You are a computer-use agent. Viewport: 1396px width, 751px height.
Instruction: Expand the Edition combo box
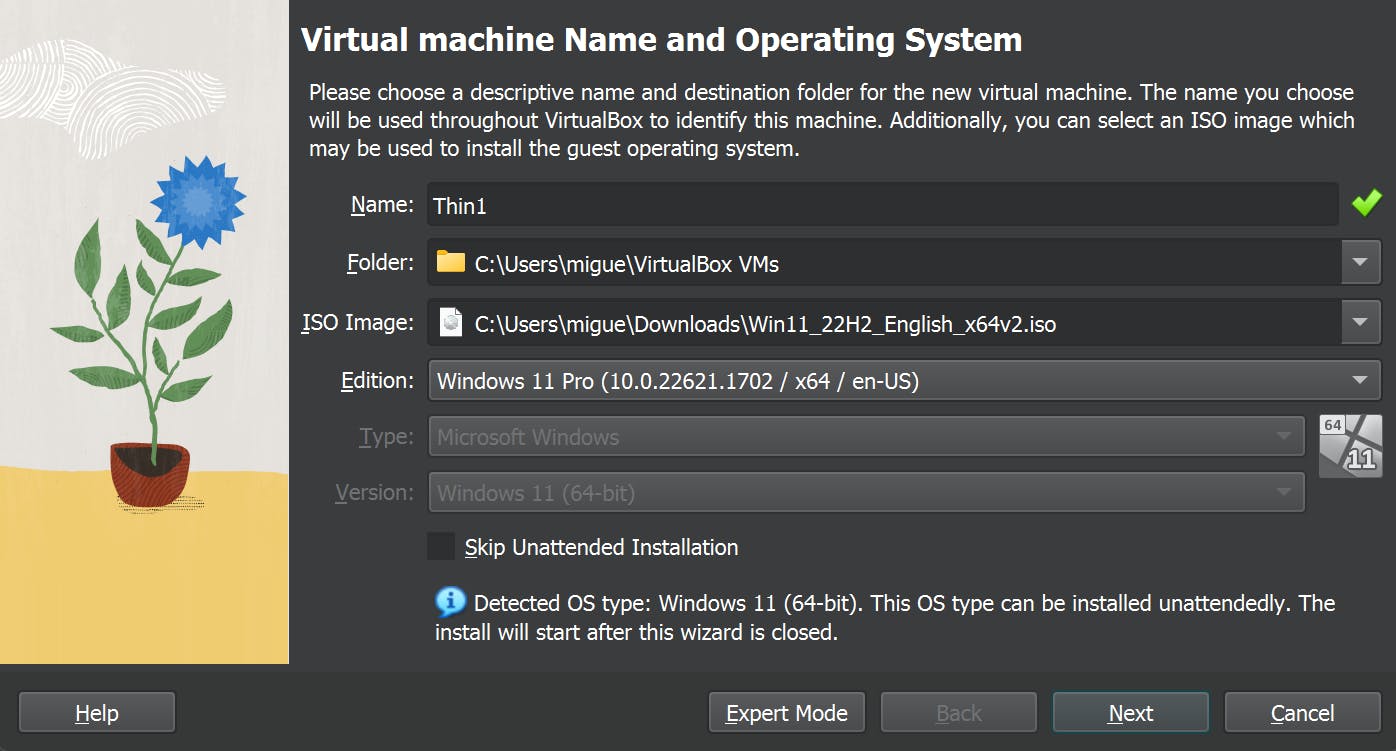point(904,380)
